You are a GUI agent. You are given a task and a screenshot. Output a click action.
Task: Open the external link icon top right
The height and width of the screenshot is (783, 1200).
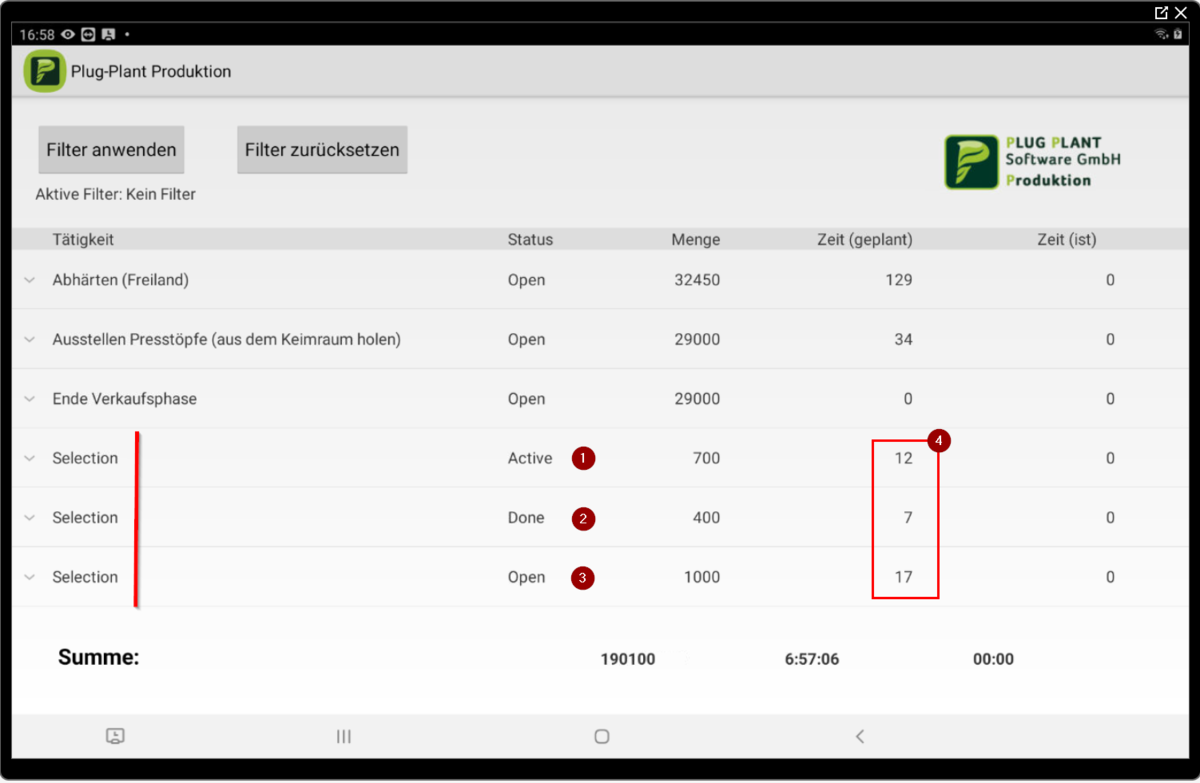(x=1160, y=12)
